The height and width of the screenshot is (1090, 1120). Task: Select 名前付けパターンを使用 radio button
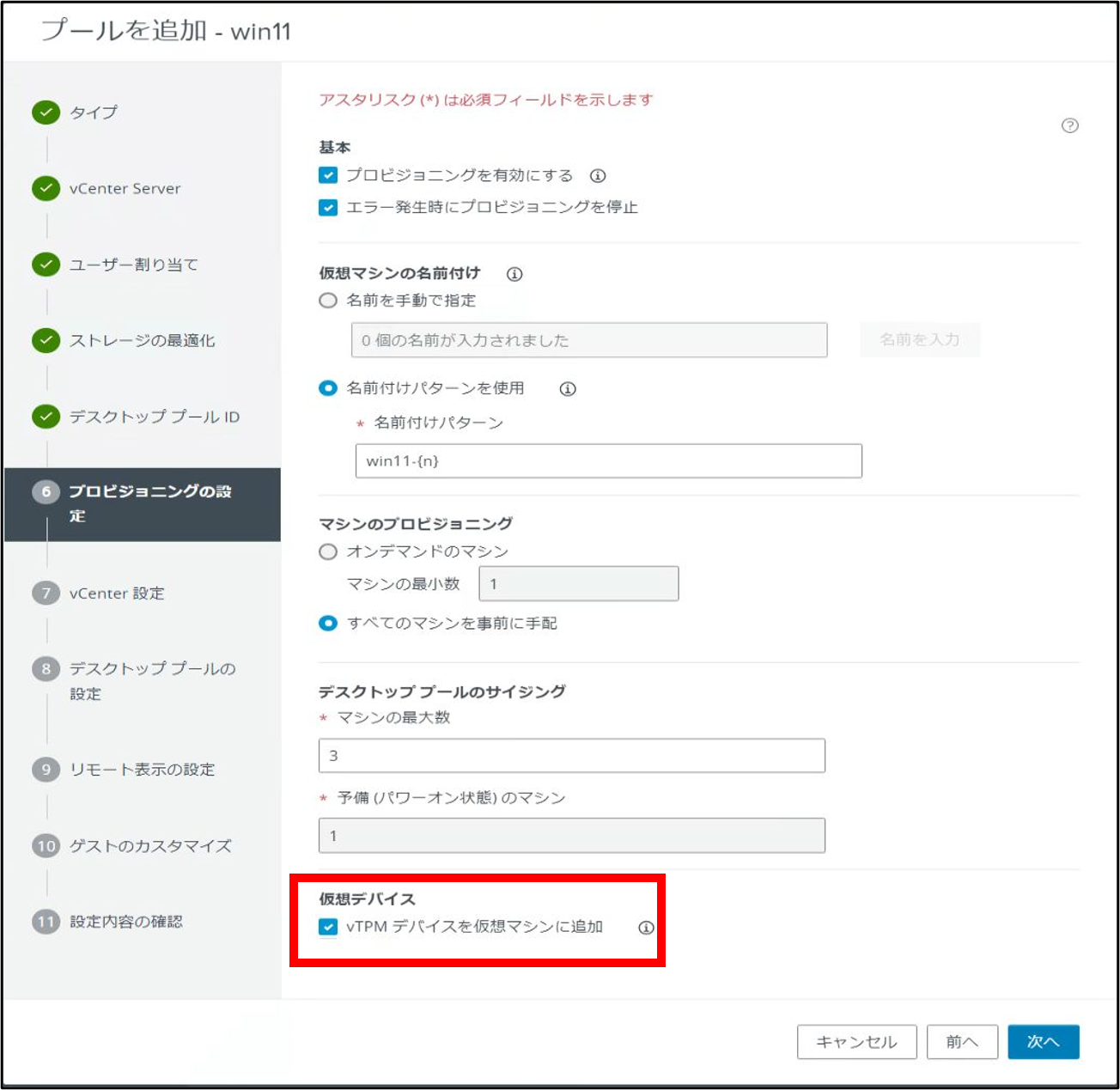point(328,388)
